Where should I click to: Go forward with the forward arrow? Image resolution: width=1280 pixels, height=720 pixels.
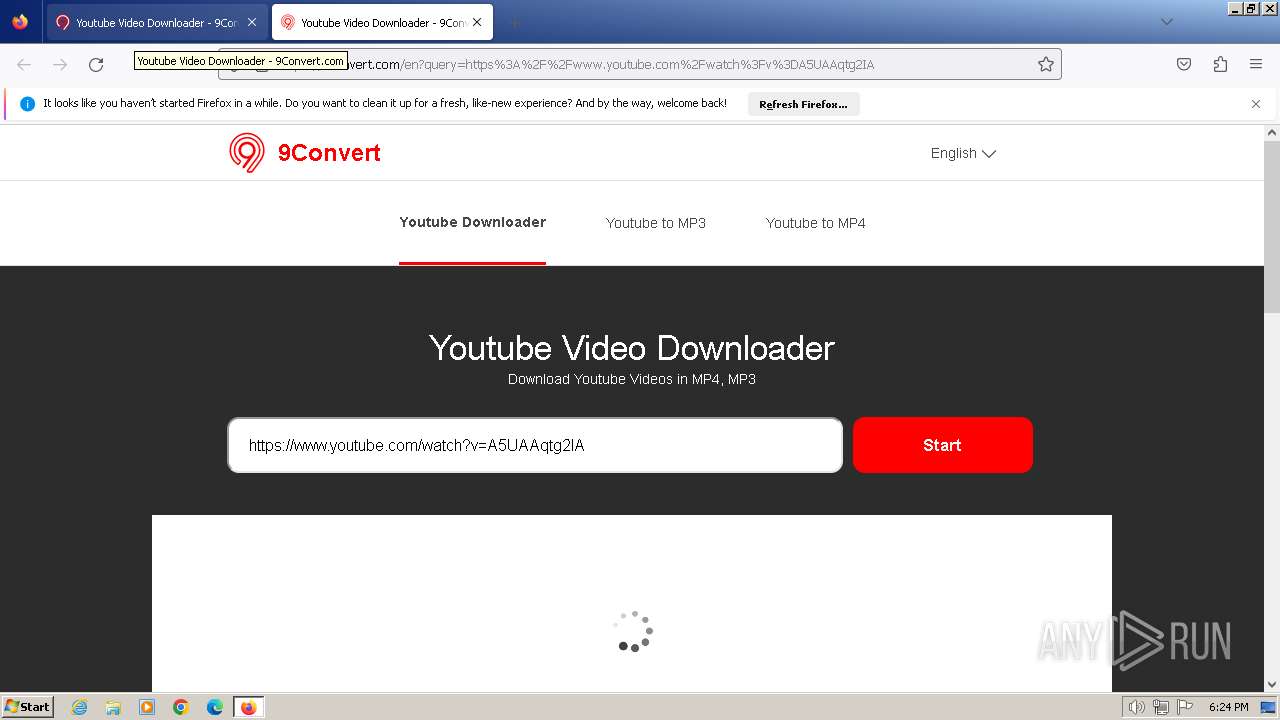60,64
